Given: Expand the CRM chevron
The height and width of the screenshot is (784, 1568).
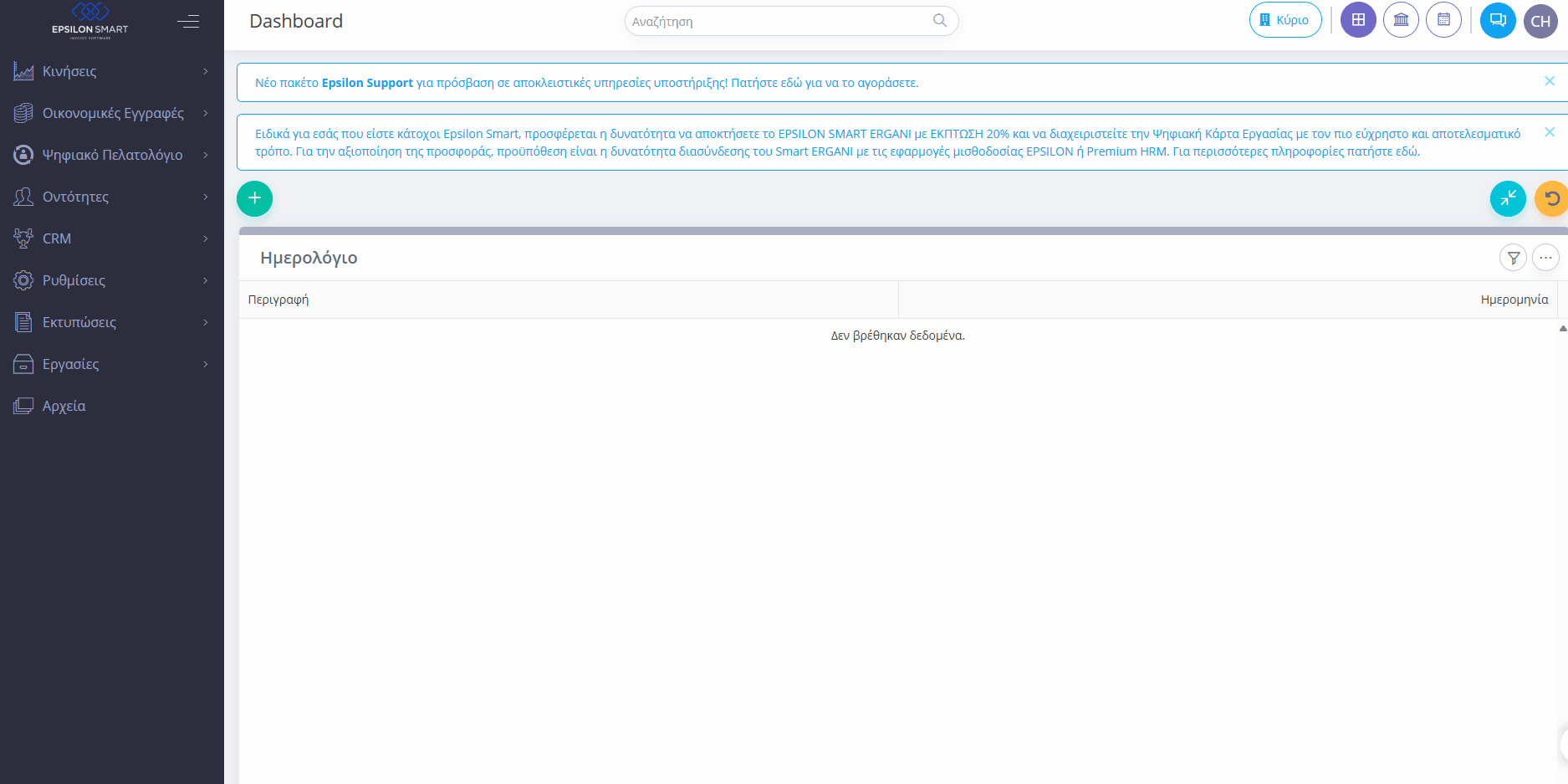Looking at the screenshot, I should click(206, 238).
